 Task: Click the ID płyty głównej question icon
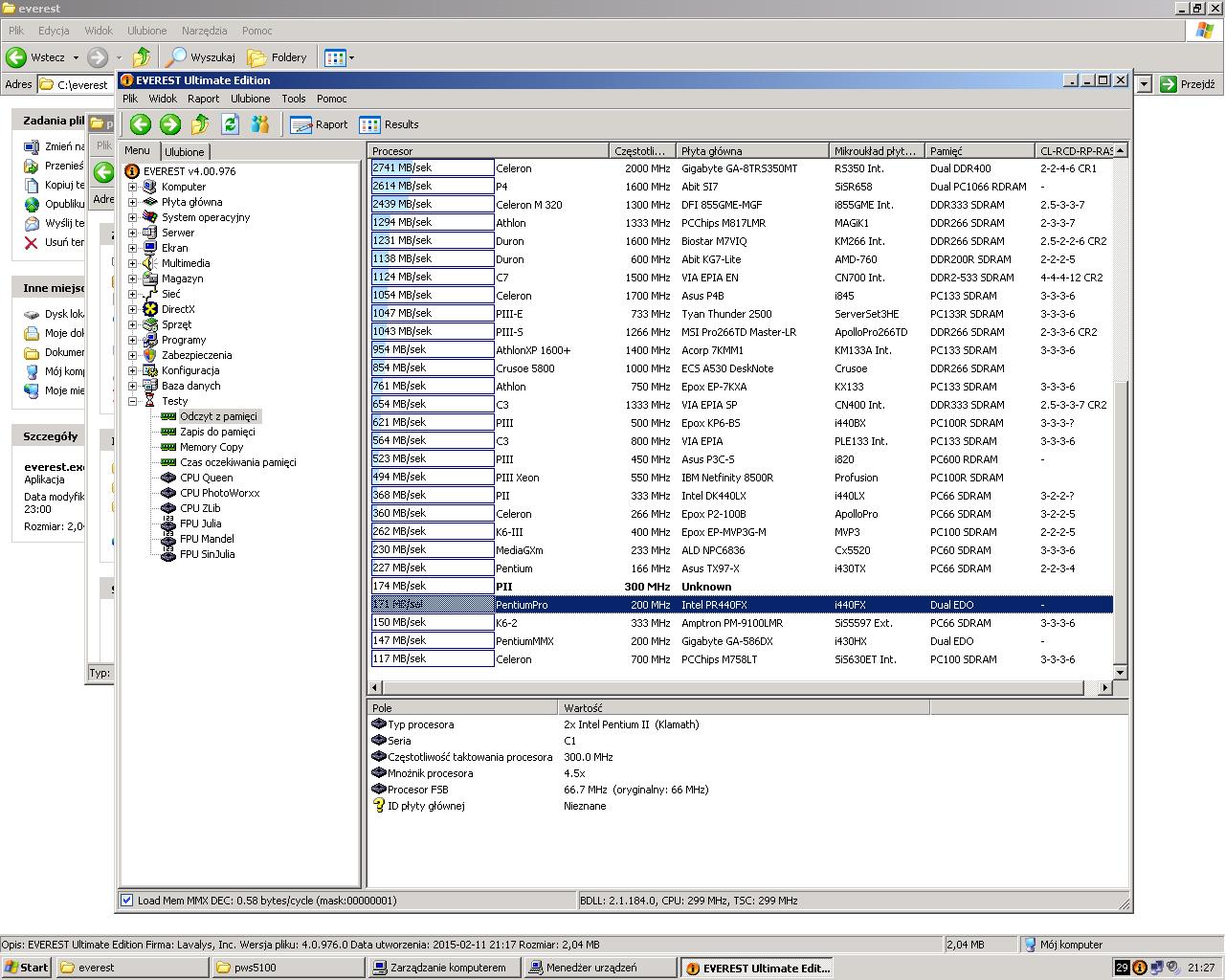coord(378,806)
